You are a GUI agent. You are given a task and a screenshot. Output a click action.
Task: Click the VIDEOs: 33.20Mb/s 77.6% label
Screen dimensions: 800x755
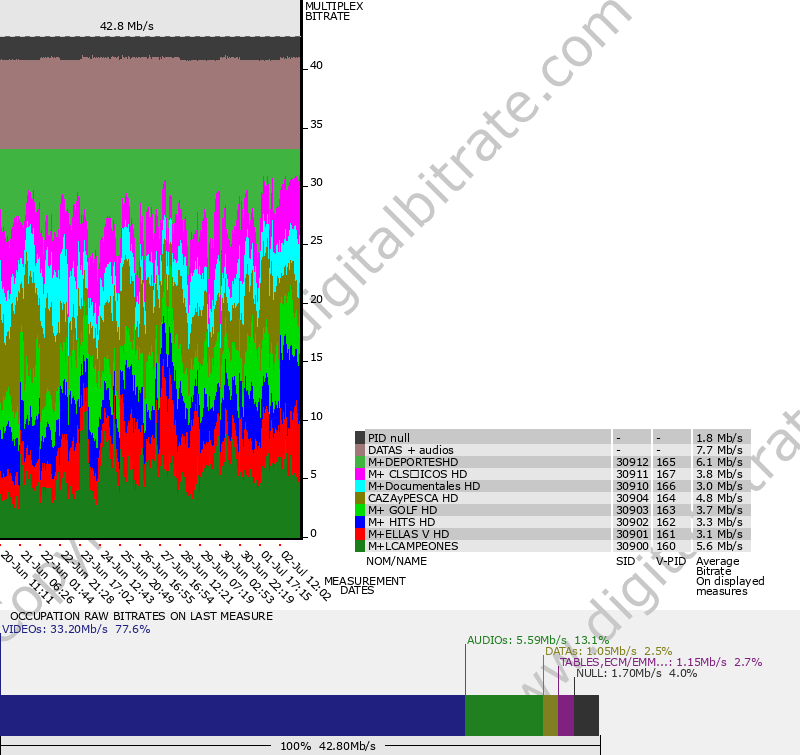coord(77,629)
